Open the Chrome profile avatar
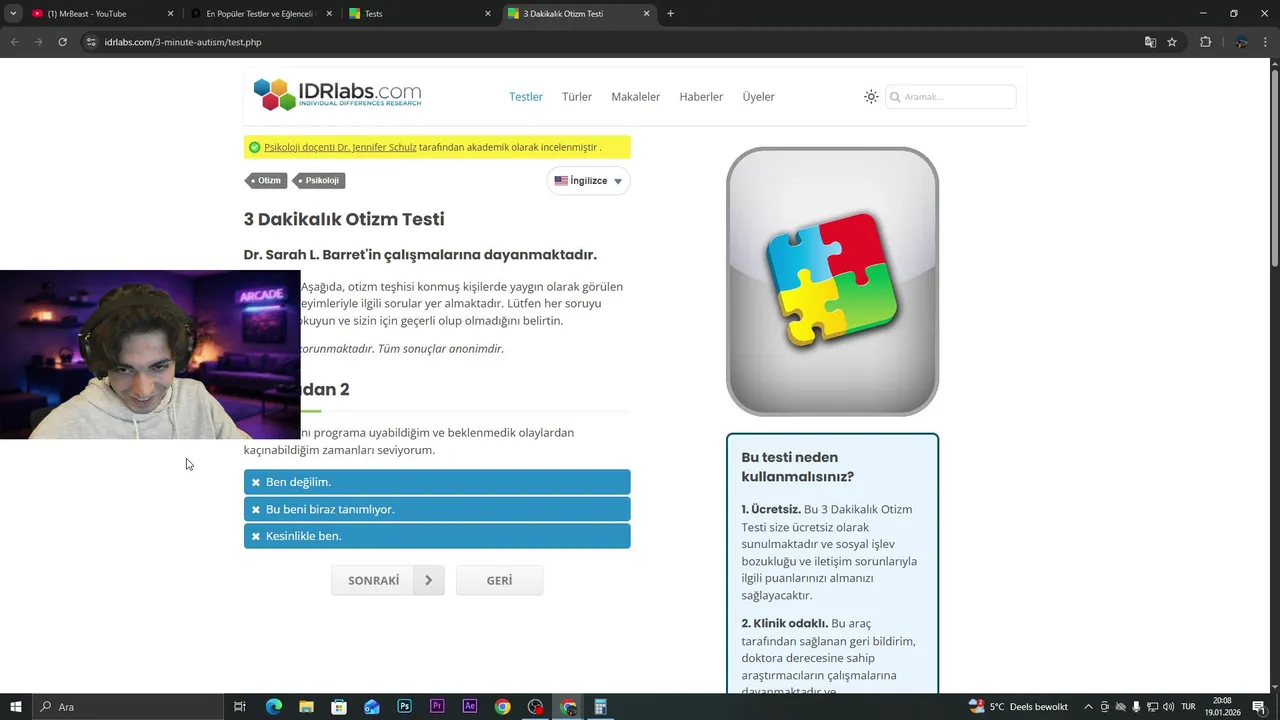The image size is (1280, 720). [1241, 42]
